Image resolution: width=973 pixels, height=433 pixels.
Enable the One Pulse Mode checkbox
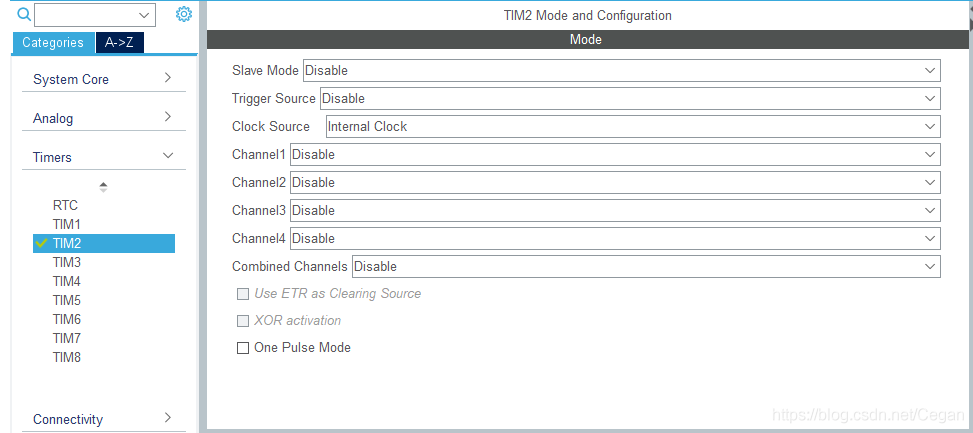243,348
